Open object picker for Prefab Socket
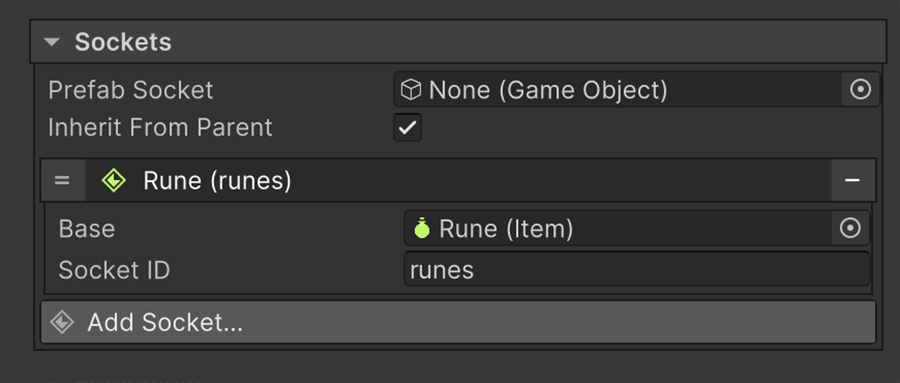 coord(860,90)
